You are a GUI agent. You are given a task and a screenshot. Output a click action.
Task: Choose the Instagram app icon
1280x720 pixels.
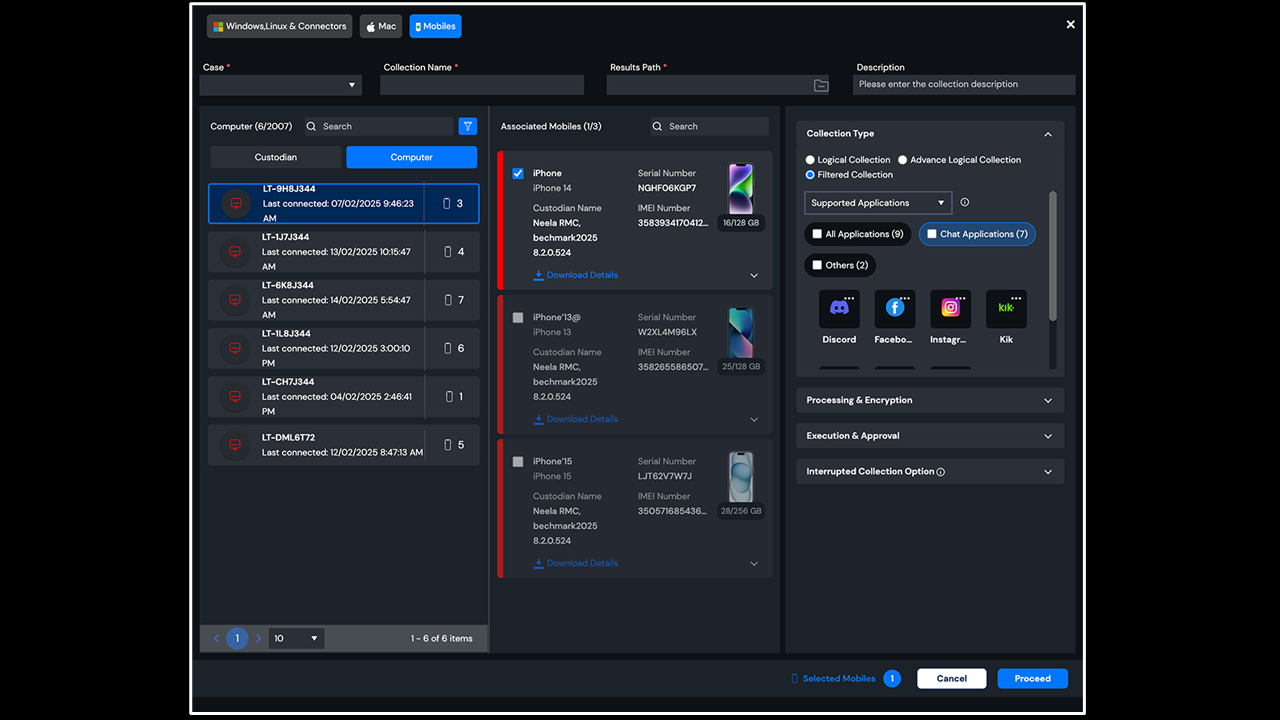pyautogui.click(x=950, y=309)
